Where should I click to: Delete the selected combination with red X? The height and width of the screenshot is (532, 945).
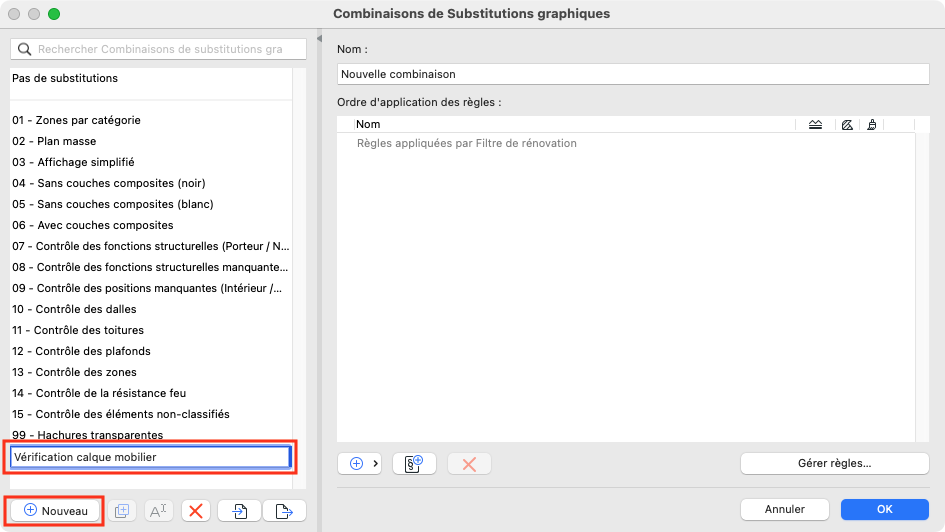pyautogui.click(x=196, y=511)
